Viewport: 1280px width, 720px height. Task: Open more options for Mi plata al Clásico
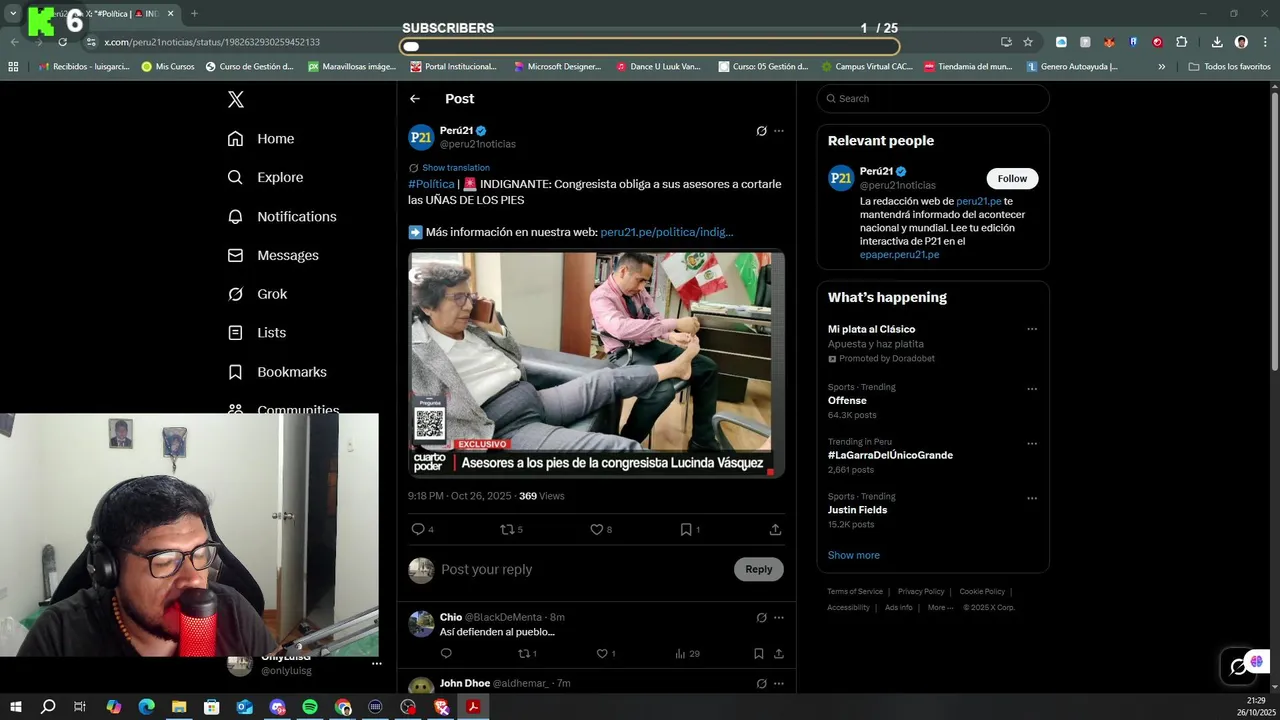pos(1032,329)
